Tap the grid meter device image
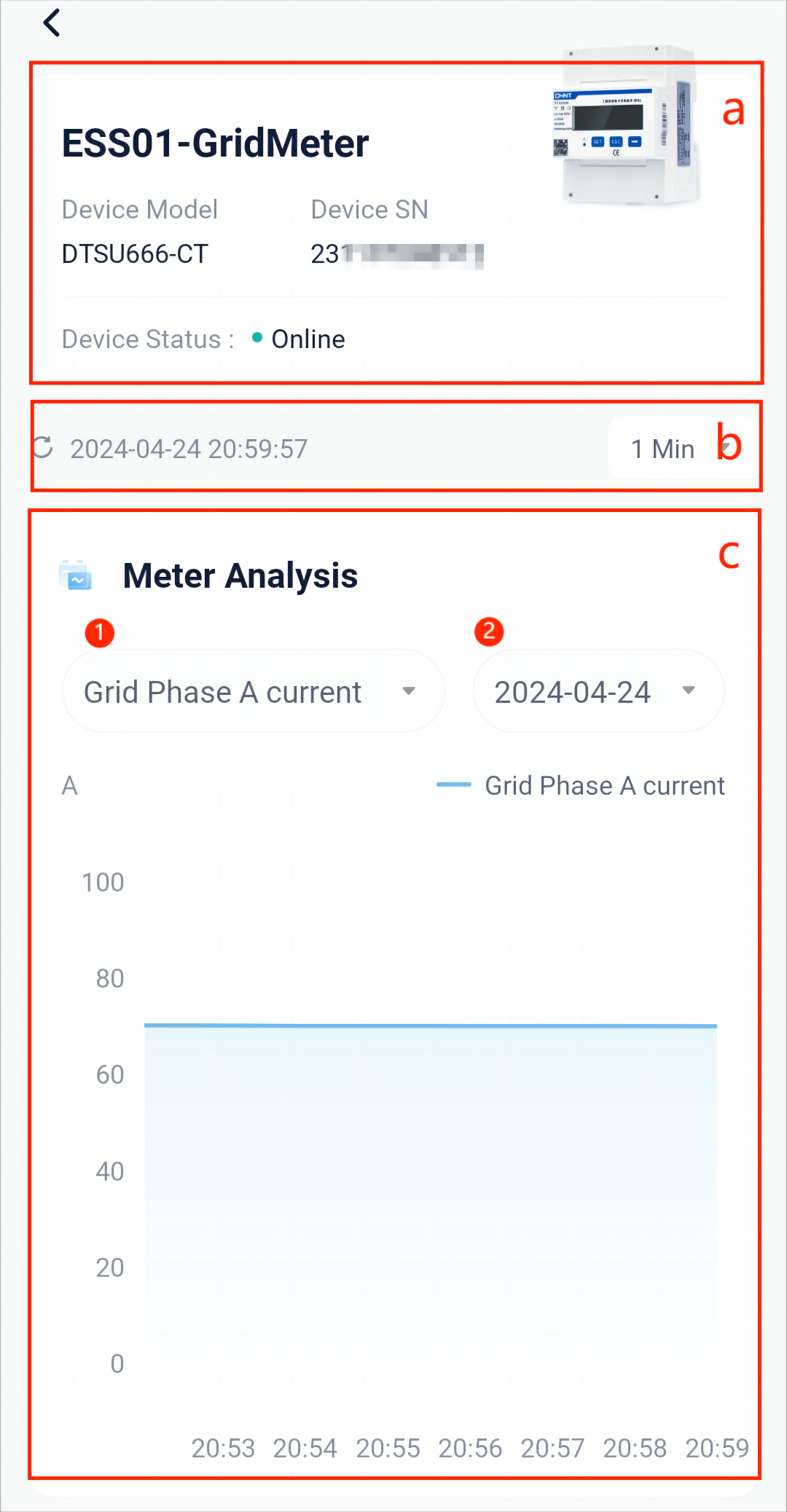Viewport: 787px width, 1512px height. [625, 125]
